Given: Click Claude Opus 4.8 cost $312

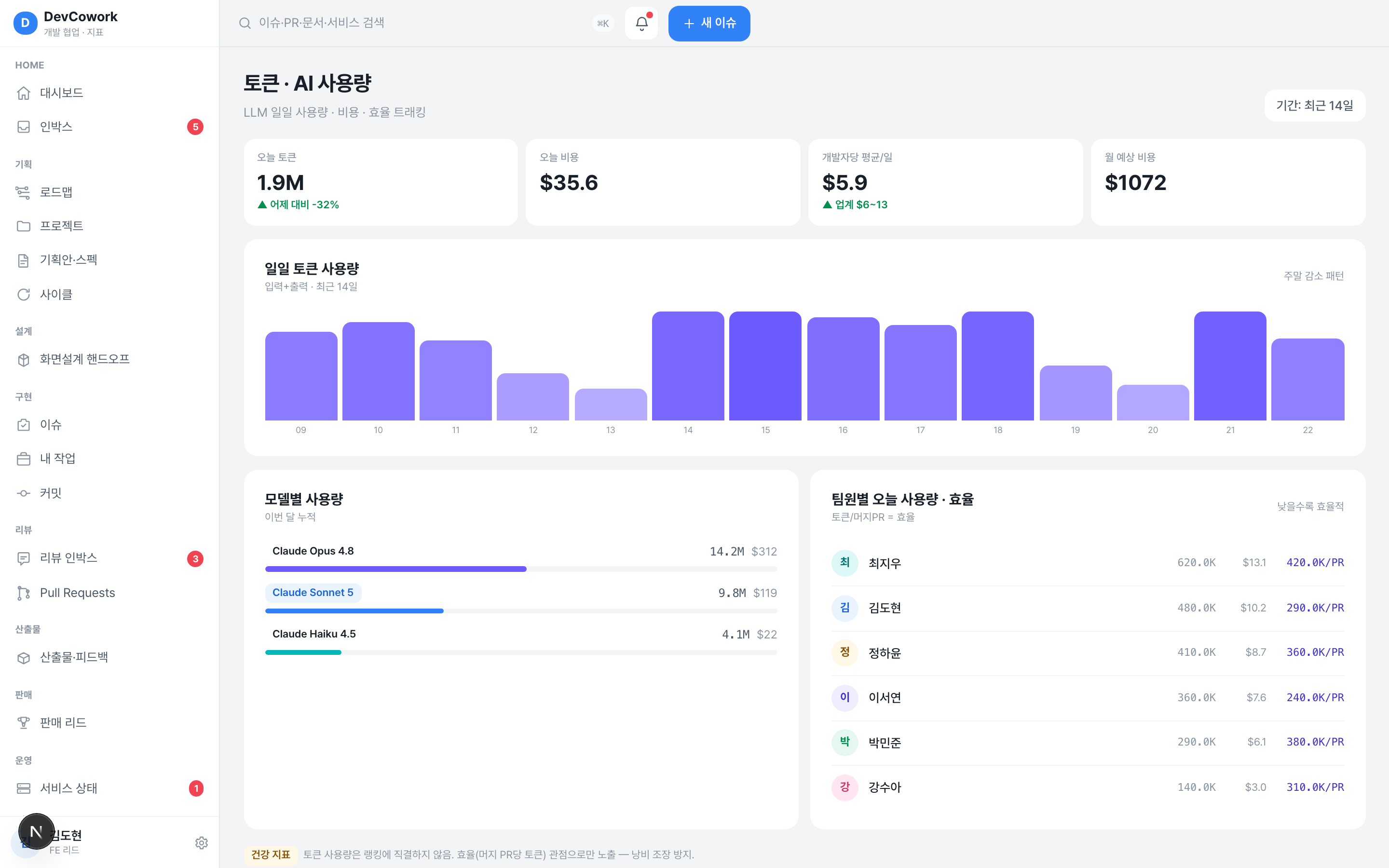Looking at the screenshot, I should 764,552.
